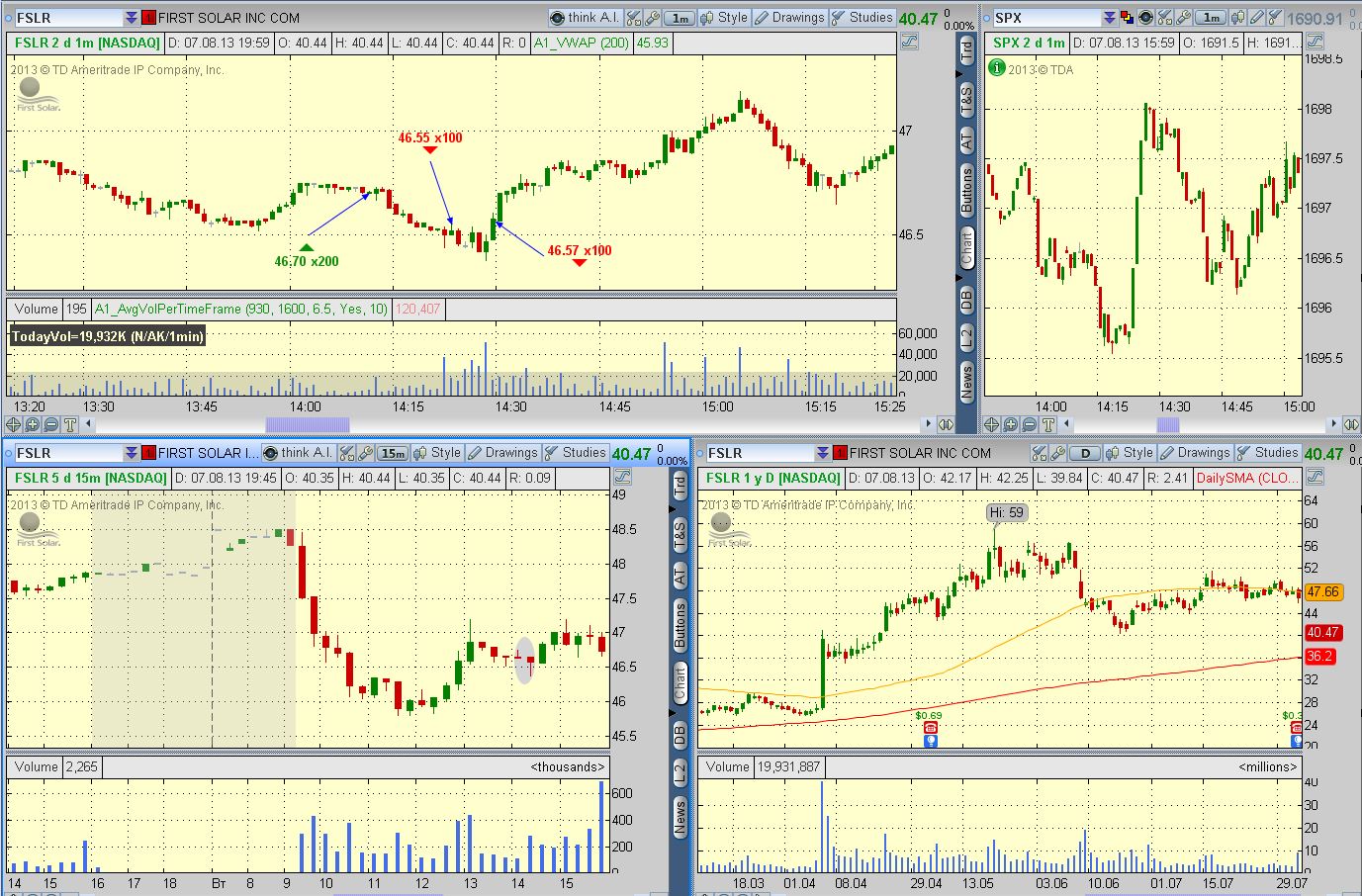Open Style menu in the top FSLR 1m chart

723,18
